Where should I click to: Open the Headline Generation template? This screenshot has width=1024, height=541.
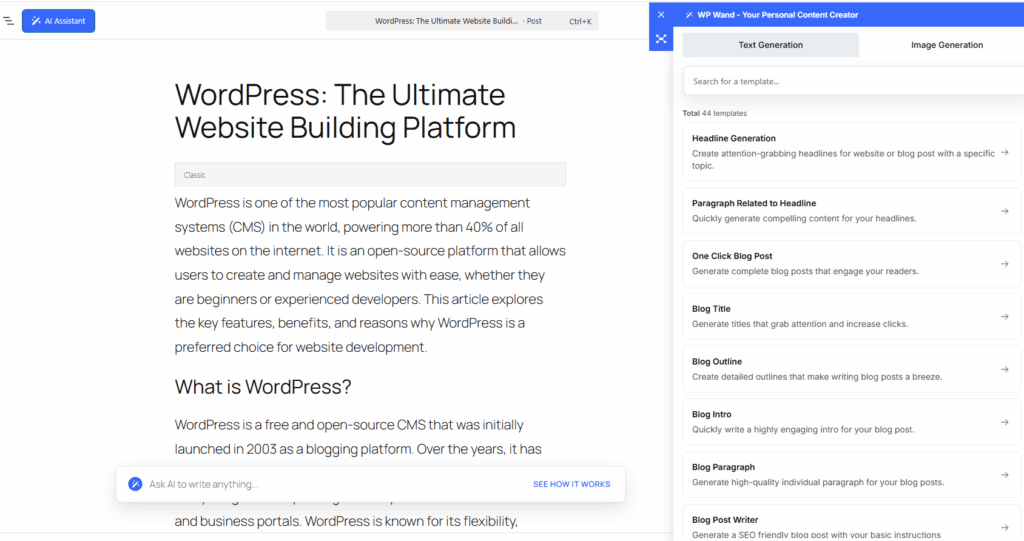[x=852, y=152]
